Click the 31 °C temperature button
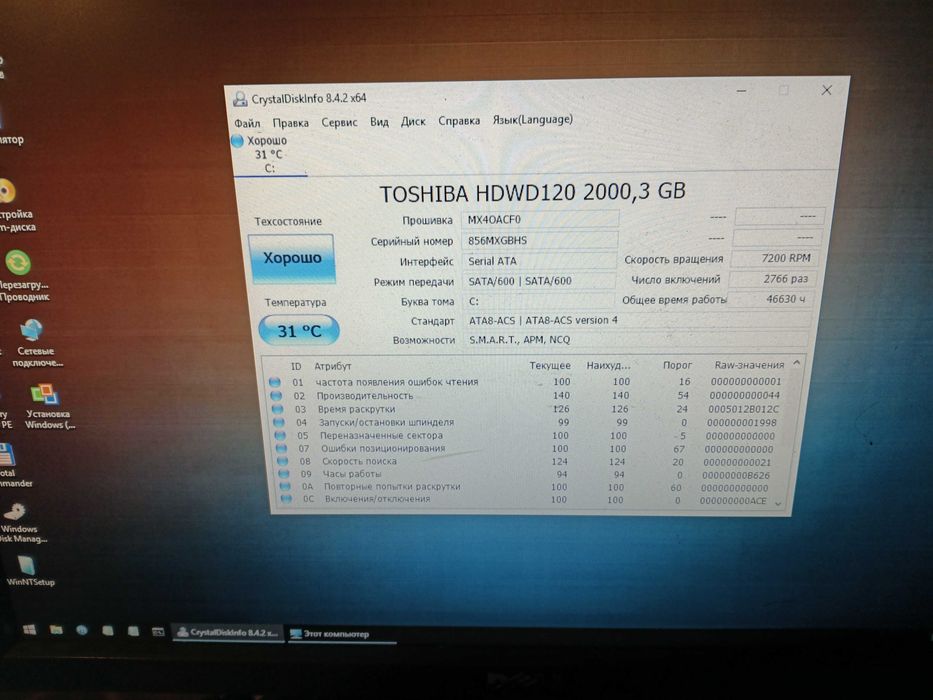 [299, 330]
